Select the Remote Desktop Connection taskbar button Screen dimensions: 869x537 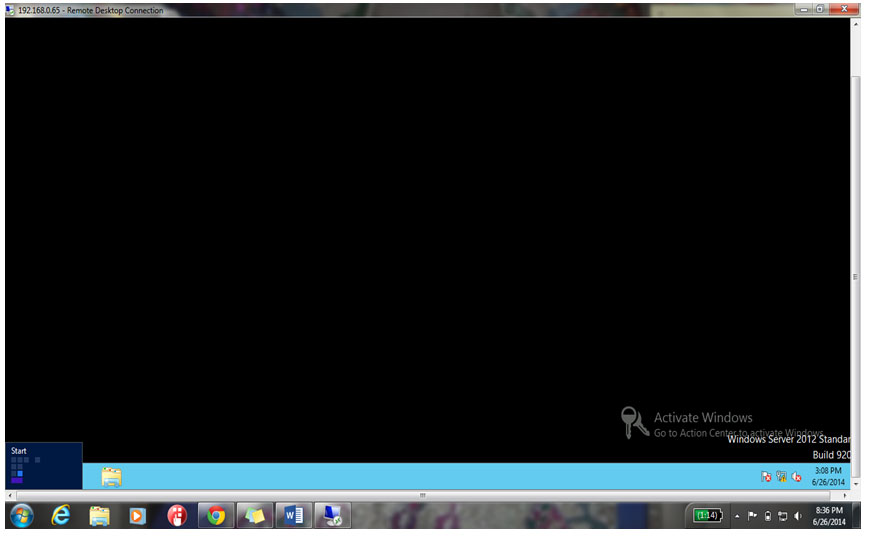pyautogui.click(x=332, y=516)
